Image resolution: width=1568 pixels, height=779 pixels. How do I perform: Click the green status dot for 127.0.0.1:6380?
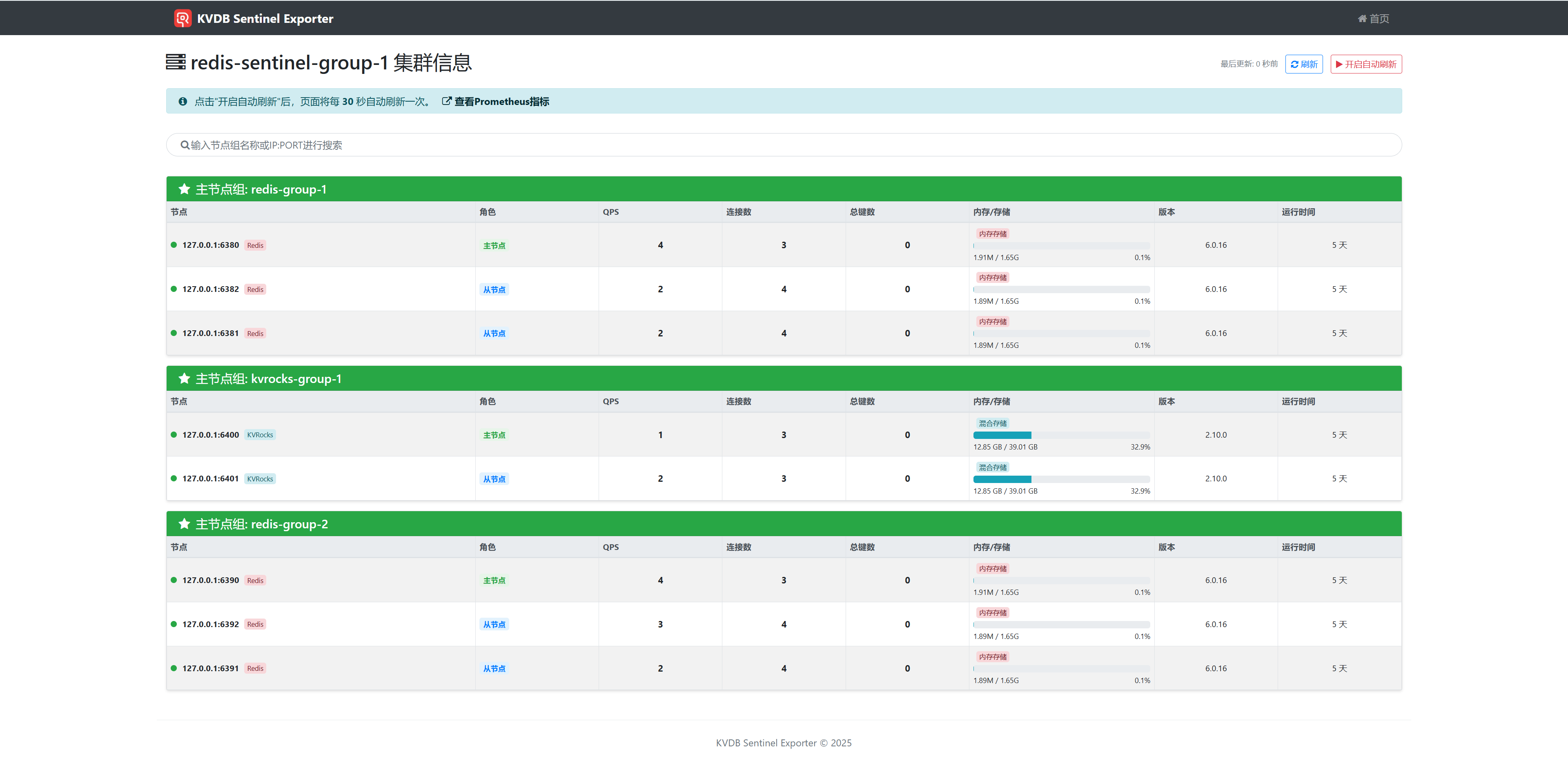click(x=174, y=245)
